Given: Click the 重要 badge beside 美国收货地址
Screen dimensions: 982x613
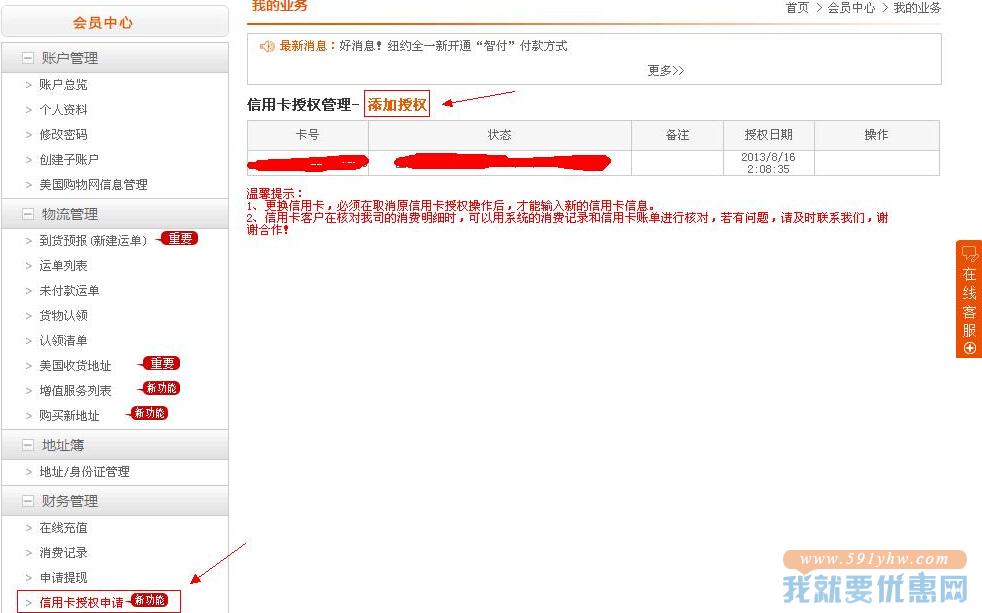Looking at the screenshot, I should [161, 363].
